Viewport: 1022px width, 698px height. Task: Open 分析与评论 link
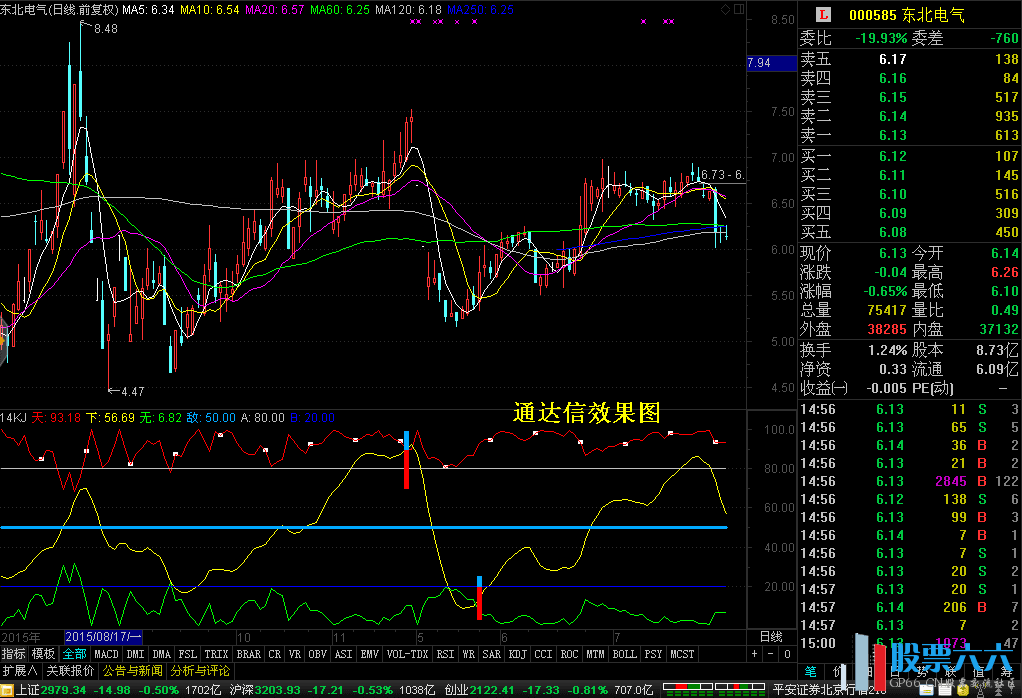pyautogui.click(x=200, y=671)
